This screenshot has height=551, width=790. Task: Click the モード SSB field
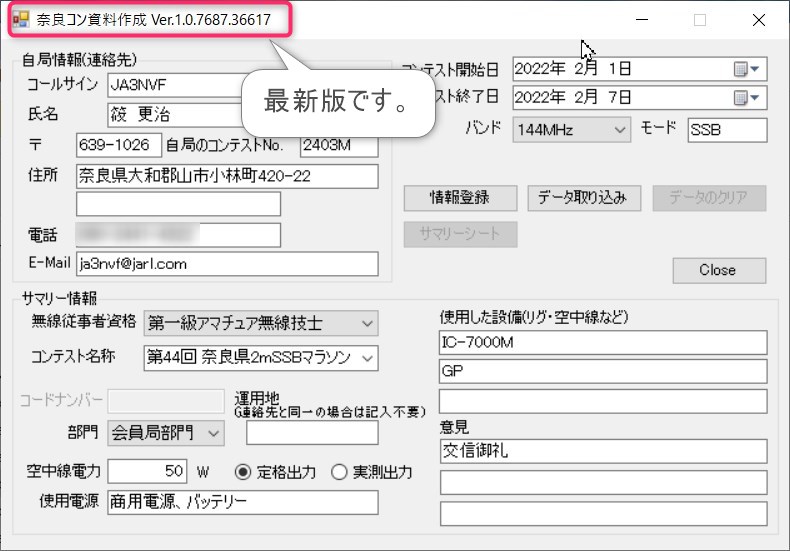click(x=726, y=130)
